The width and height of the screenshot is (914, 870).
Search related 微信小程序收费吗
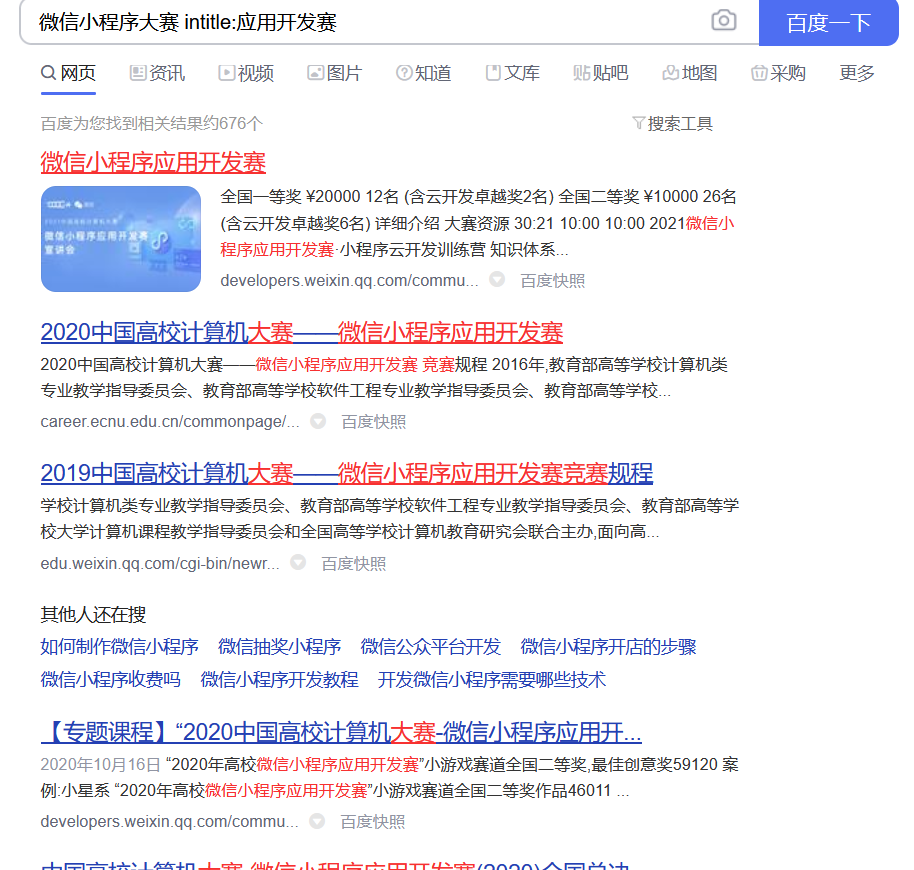111,679
